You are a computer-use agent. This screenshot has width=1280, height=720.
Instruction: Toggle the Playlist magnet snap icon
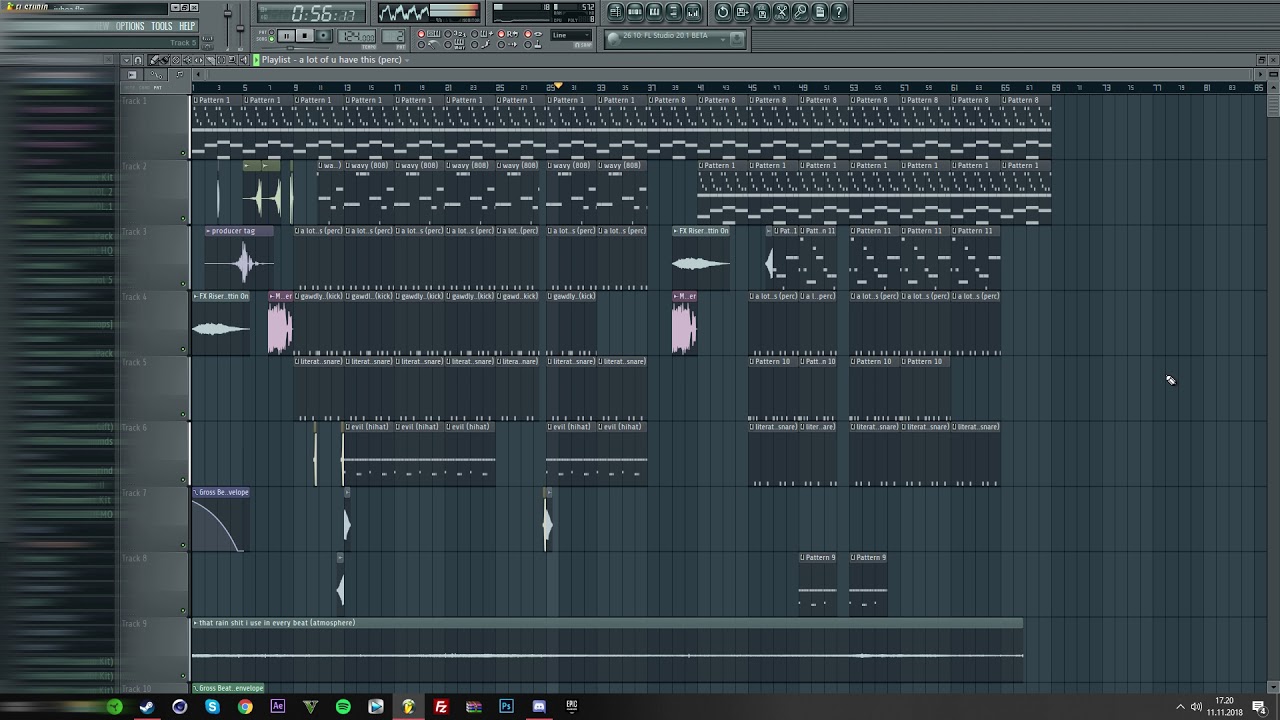point(138,60)
